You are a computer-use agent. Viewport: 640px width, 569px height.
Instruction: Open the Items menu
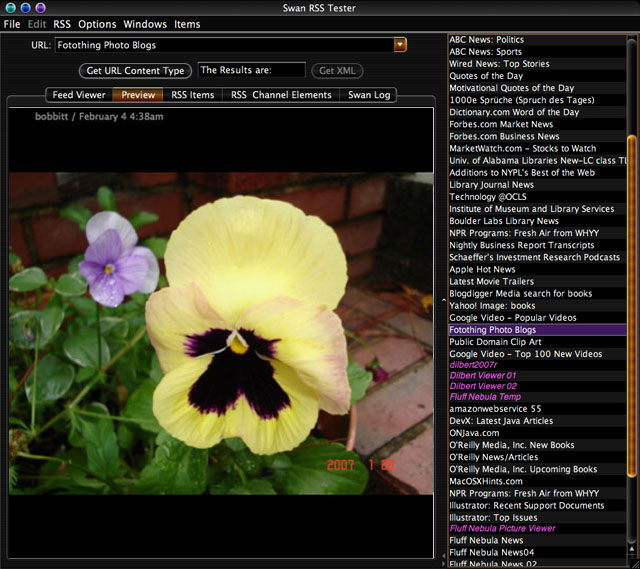[187, 24]
